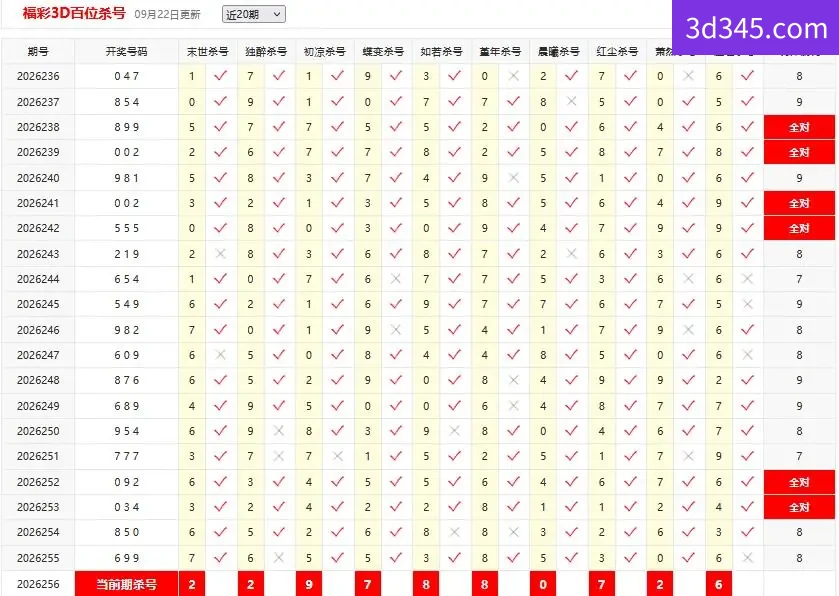Click the gray X in 2026236 董年杀号
839x596 pixels.
(x=513, y=76)
